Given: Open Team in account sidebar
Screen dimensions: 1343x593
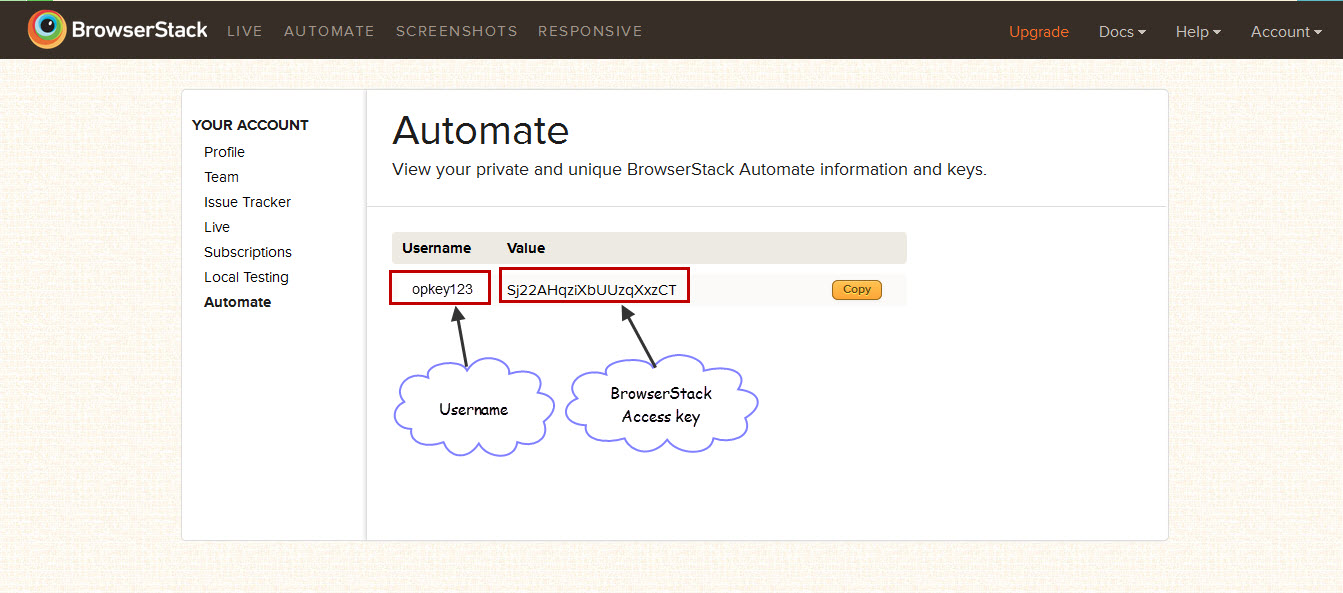Looking at the screenshot, I should pyautogui.click(x=221, y=177).
